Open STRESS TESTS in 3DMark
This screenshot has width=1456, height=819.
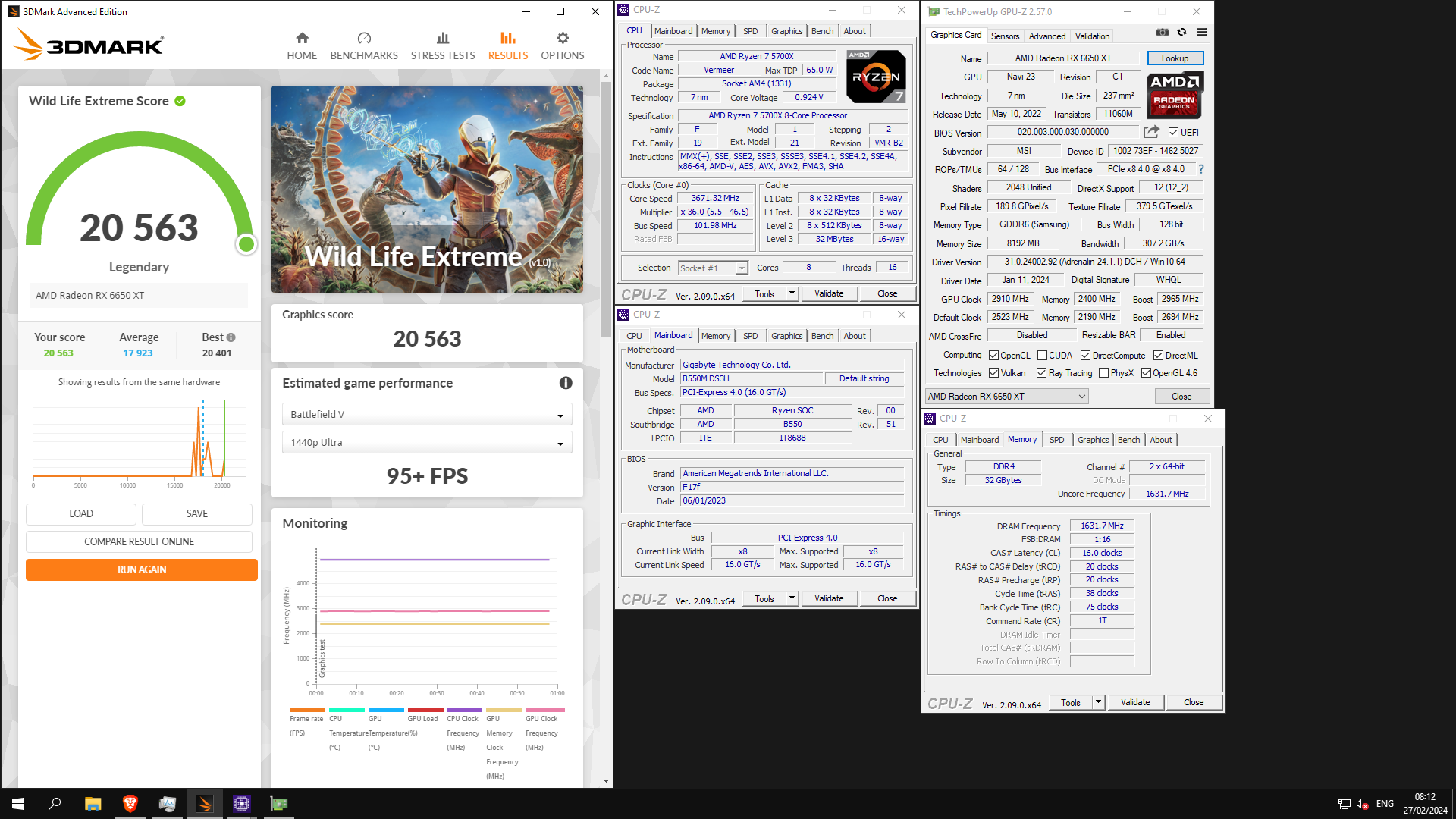(443, 45)
